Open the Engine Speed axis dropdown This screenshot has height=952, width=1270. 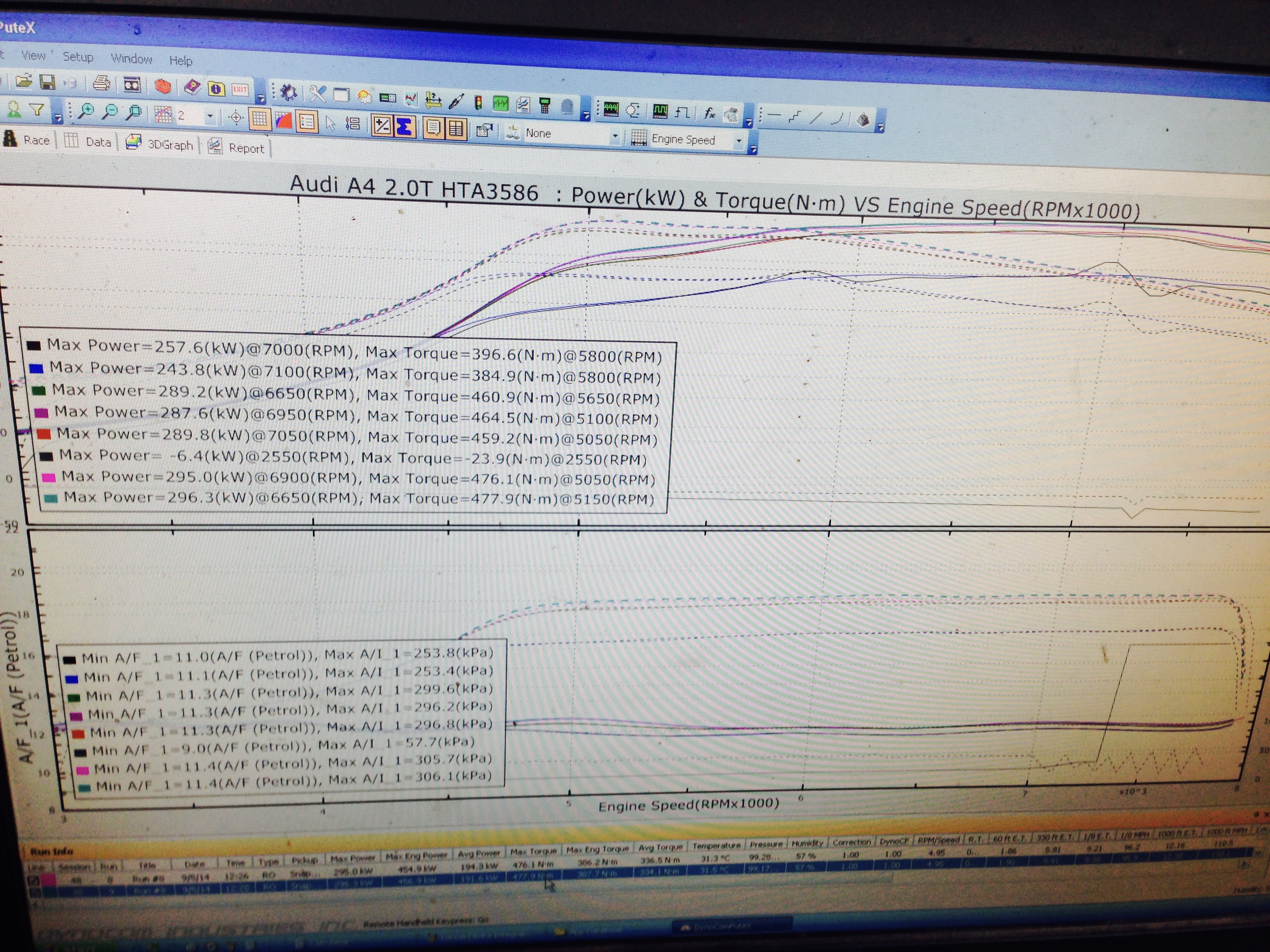[x=738, y=141]
